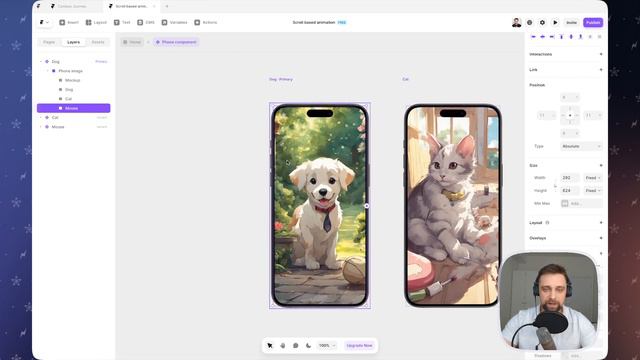This screenshot has width=640, height=360.
Task: Open the 100% zoom dropdown
Action: [327, 345]
